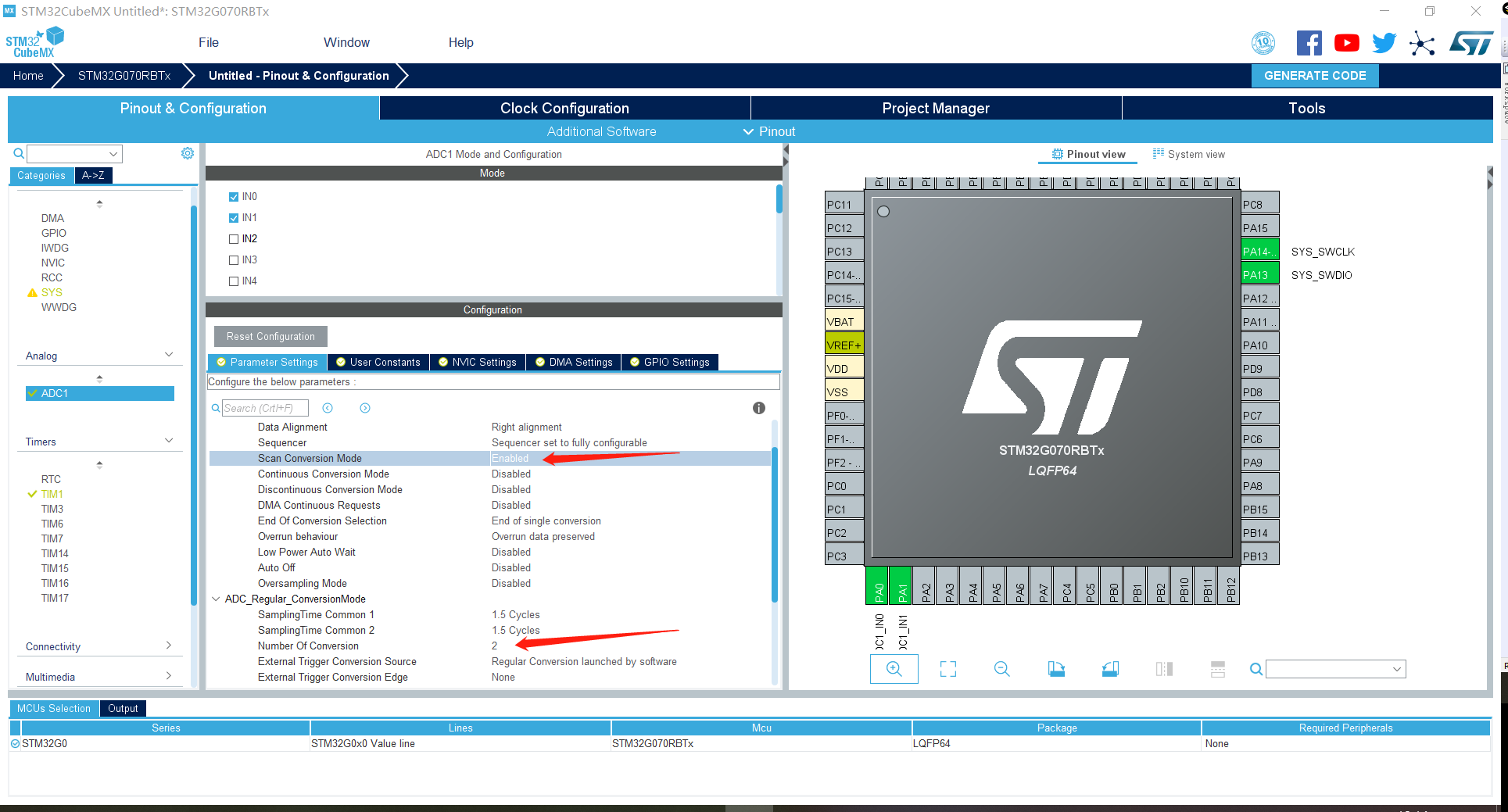Open the Twitter bird icon

1384,43
